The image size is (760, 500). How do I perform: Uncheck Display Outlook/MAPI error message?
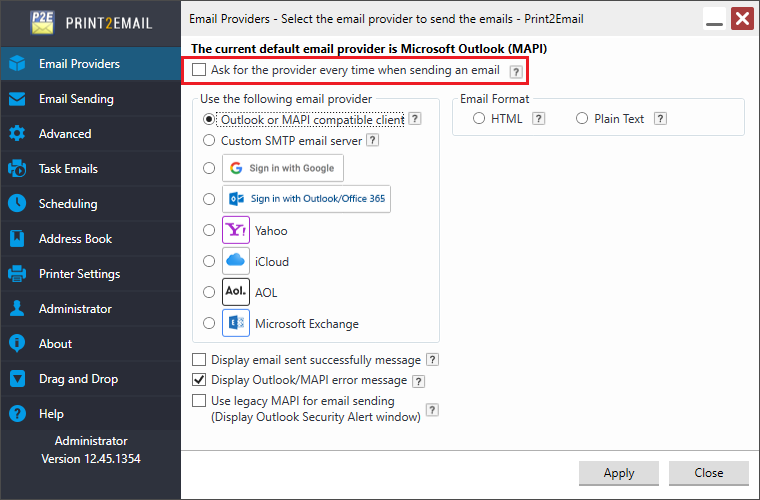199,380
